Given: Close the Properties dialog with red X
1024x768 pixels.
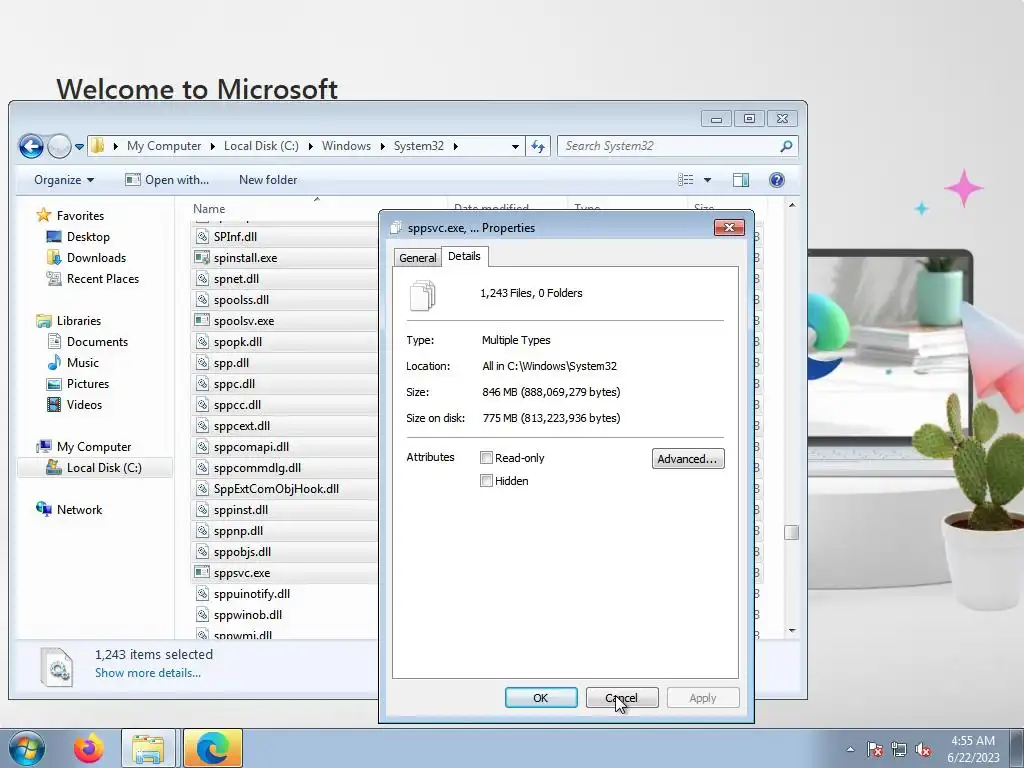Looking at the screenshot, I should 729,227.
